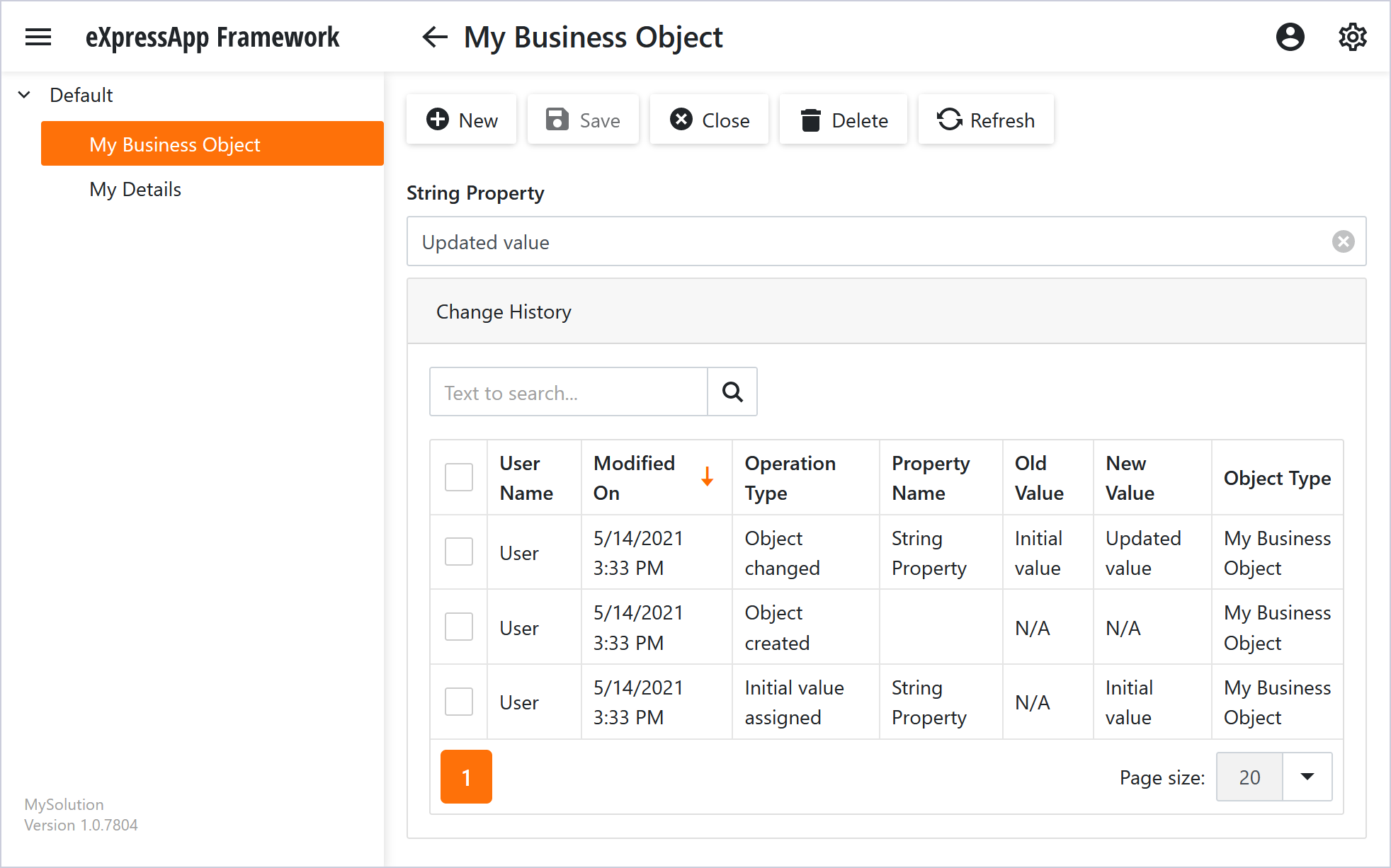Open My Details navigation item

[135, 189]
